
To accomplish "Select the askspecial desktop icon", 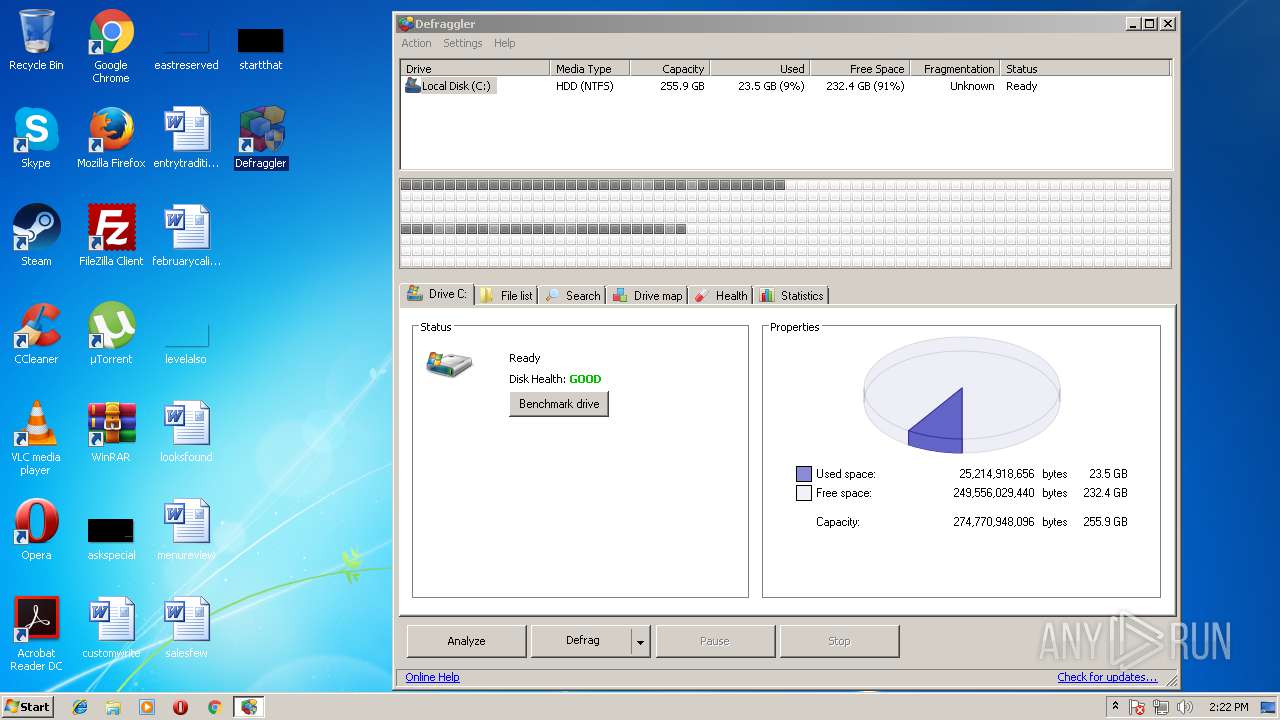I will (x=111, y=538).
